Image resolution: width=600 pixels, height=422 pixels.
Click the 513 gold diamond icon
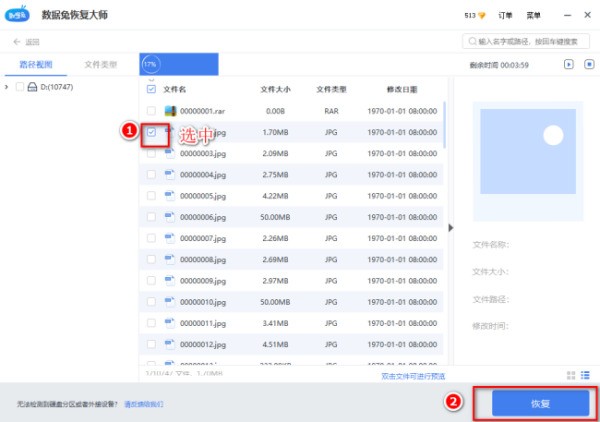click(483, 17)
